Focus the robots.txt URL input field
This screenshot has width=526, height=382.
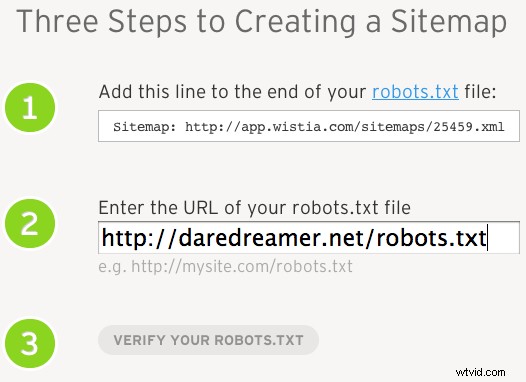point(309,237)
